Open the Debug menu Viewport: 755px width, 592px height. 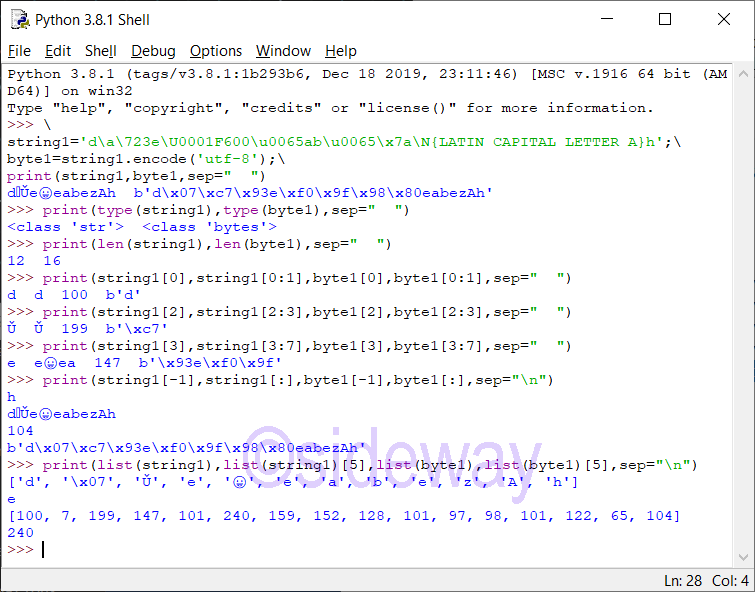coord(153,51)
